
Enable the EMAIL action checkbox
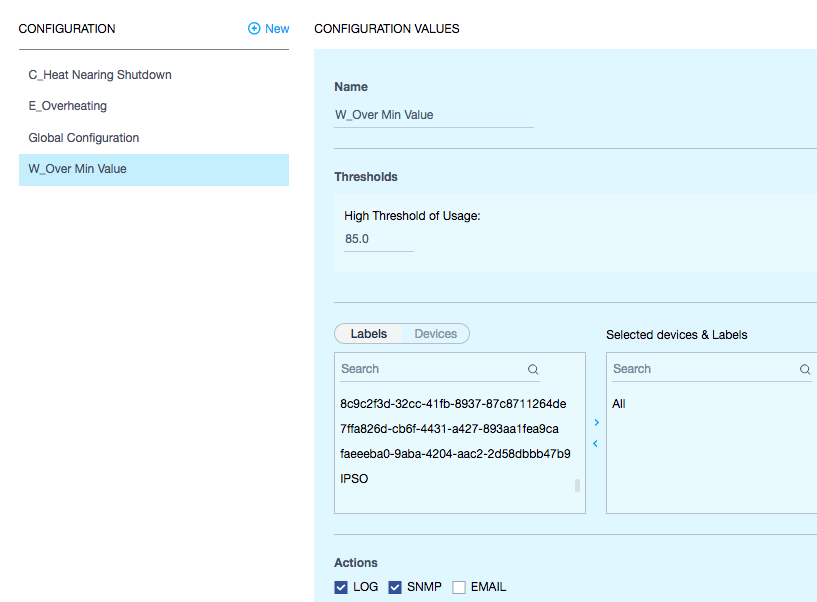(459, 587)
